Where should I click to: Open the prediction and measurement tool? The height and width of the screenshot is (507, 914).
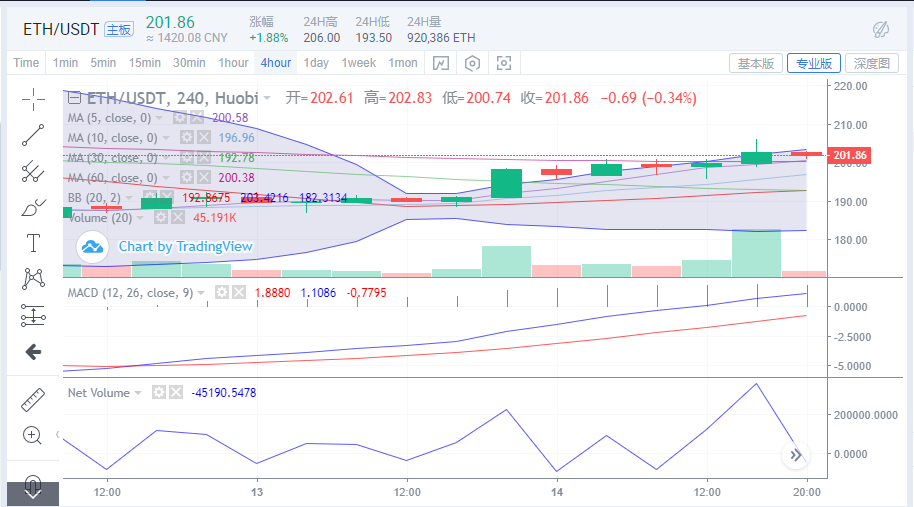click(33, 315)
